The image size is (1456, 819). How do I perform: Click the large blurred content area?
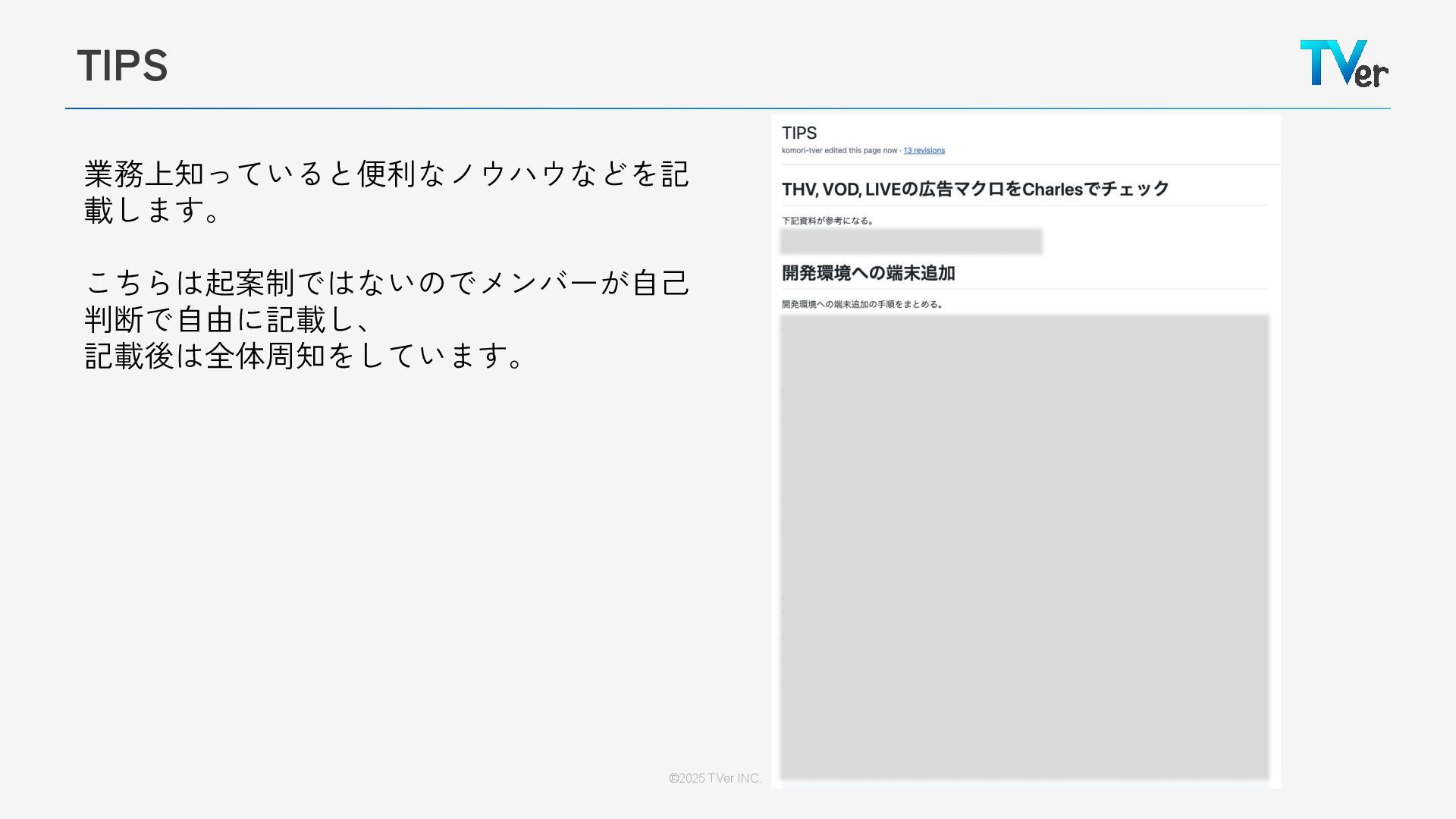point(1024,546)
